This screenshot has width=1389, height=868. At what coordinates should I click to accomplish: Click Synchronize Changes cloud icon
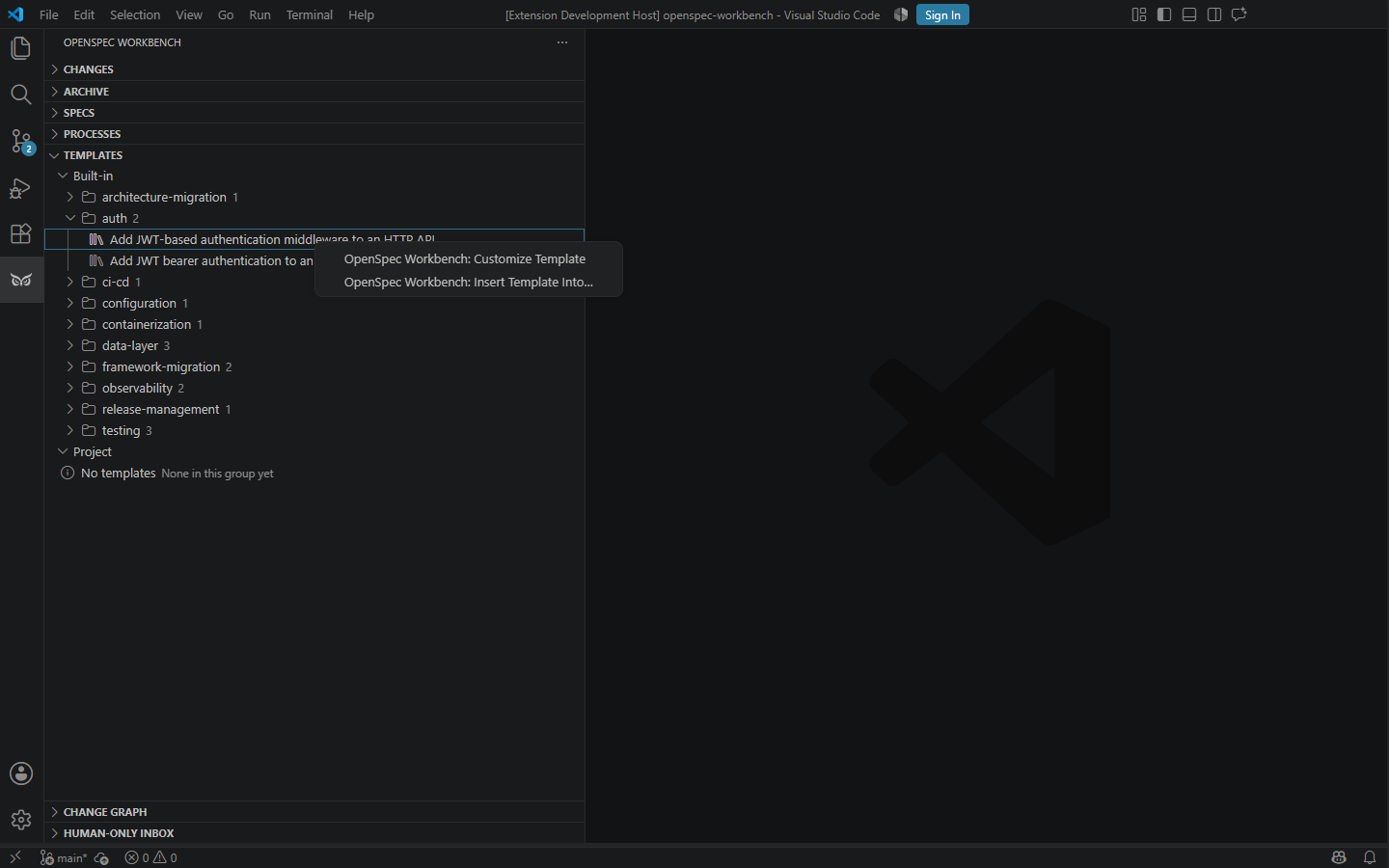(x=101, y=857)
